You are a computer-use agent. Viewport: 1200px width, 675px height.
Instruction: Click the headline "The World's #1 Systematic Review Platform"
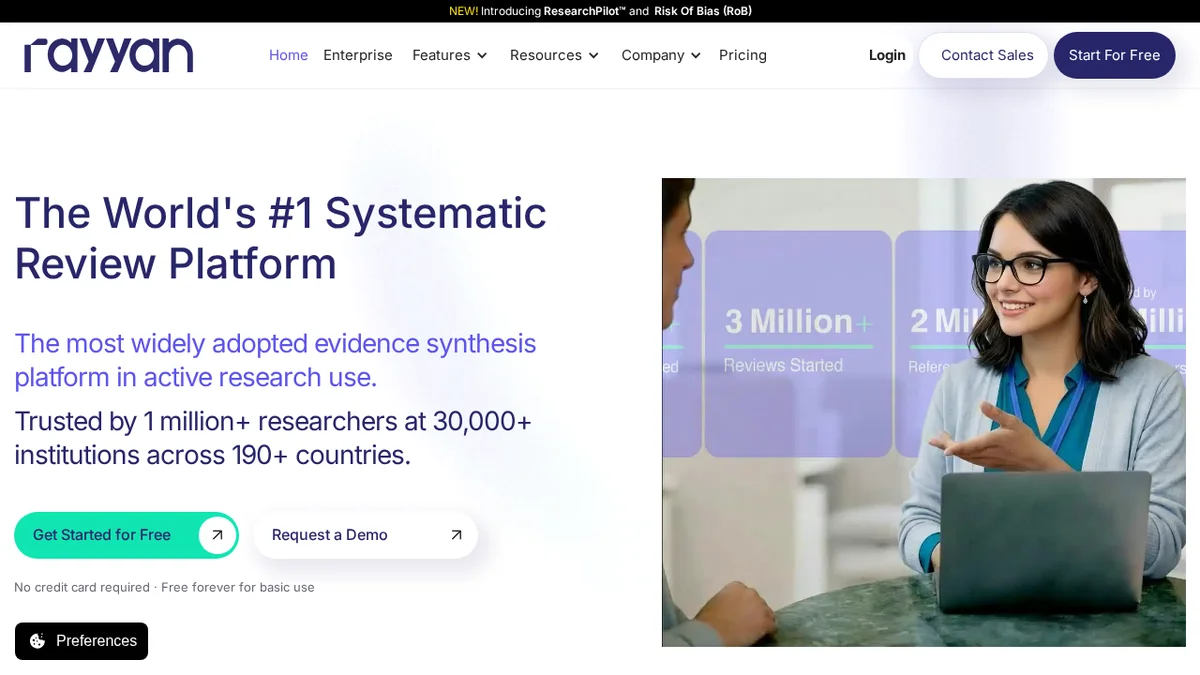(x=280, y=238)
